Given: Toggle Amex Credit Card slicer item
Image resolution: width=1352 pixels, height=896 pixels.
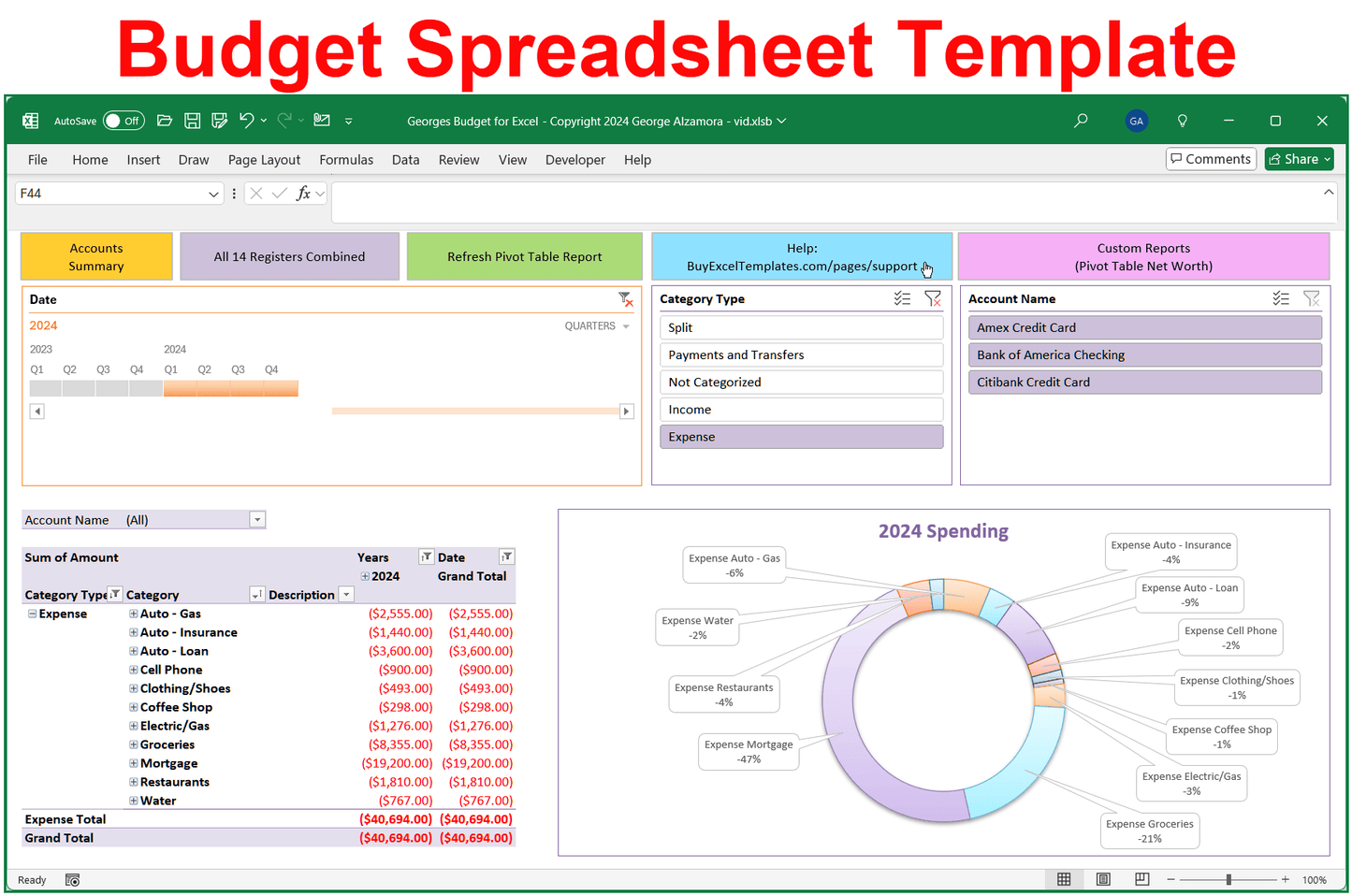Looking at the screenshot, I should [x=1145, y=327].
